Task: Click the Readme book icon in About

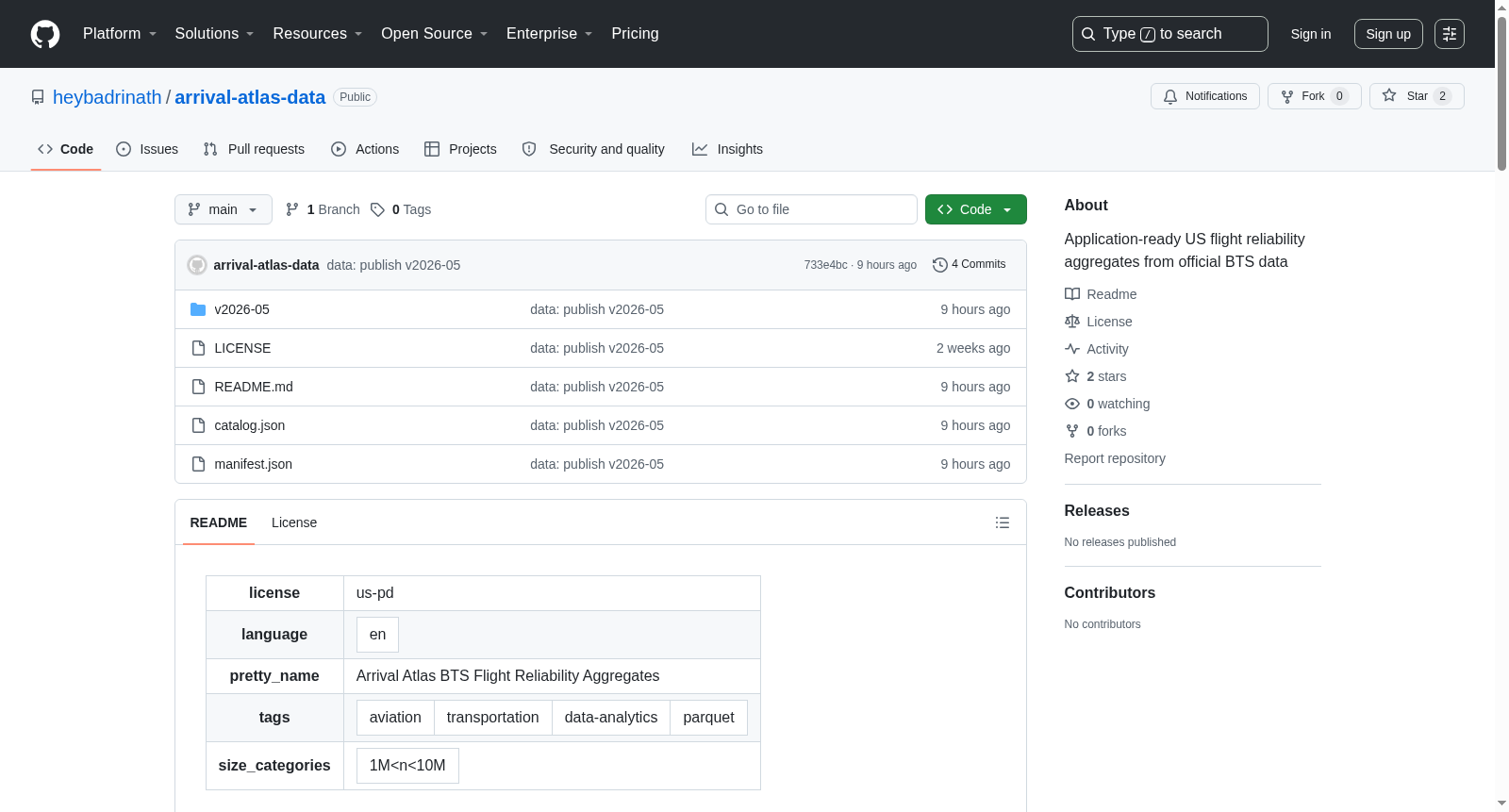Action: tap(1072, 294)
